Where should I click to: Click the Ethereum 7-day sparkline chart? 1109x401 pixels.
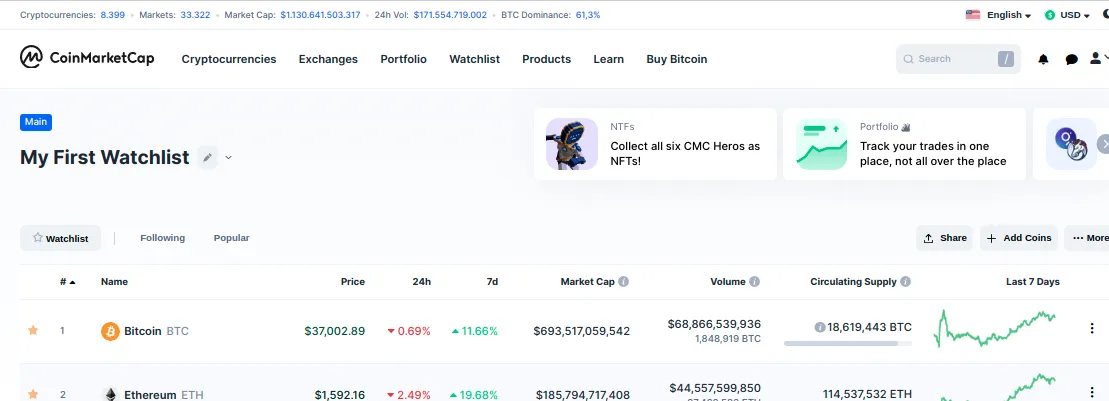[x=995, y=388]
